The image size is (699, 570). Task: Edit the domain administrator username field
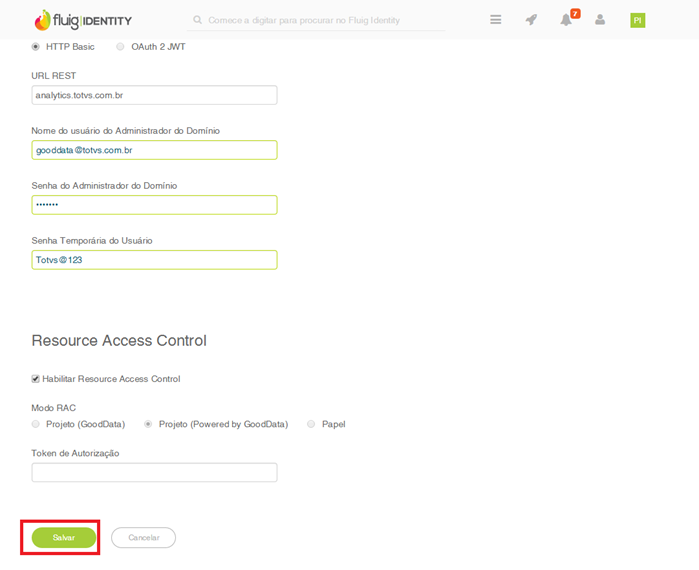[154, 150]
